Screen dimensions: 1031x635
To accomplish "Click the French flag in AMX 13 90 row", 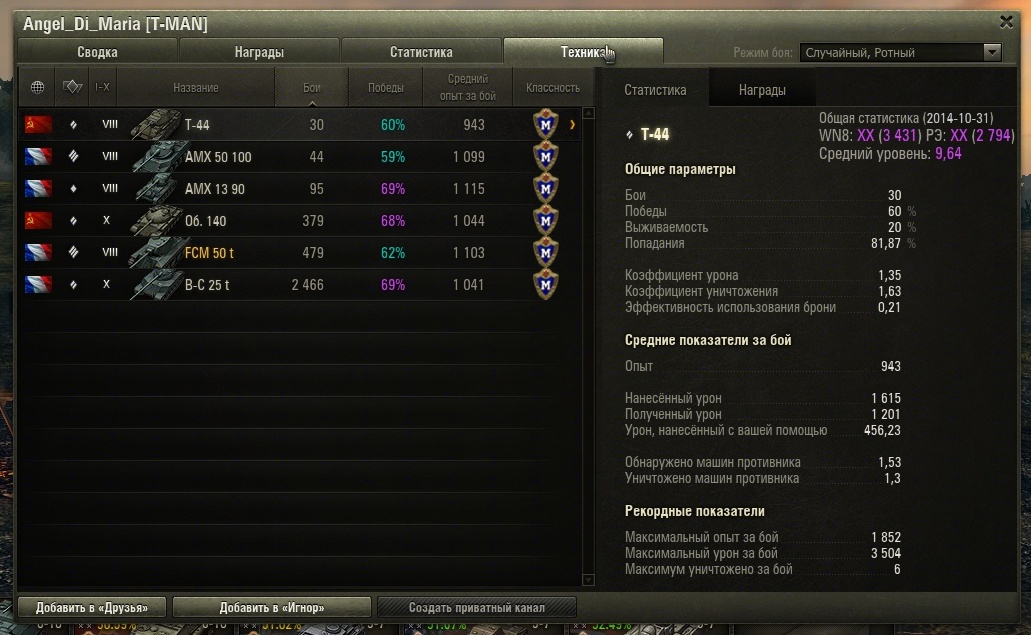I will pyautogui.click(x=38, y=189).
